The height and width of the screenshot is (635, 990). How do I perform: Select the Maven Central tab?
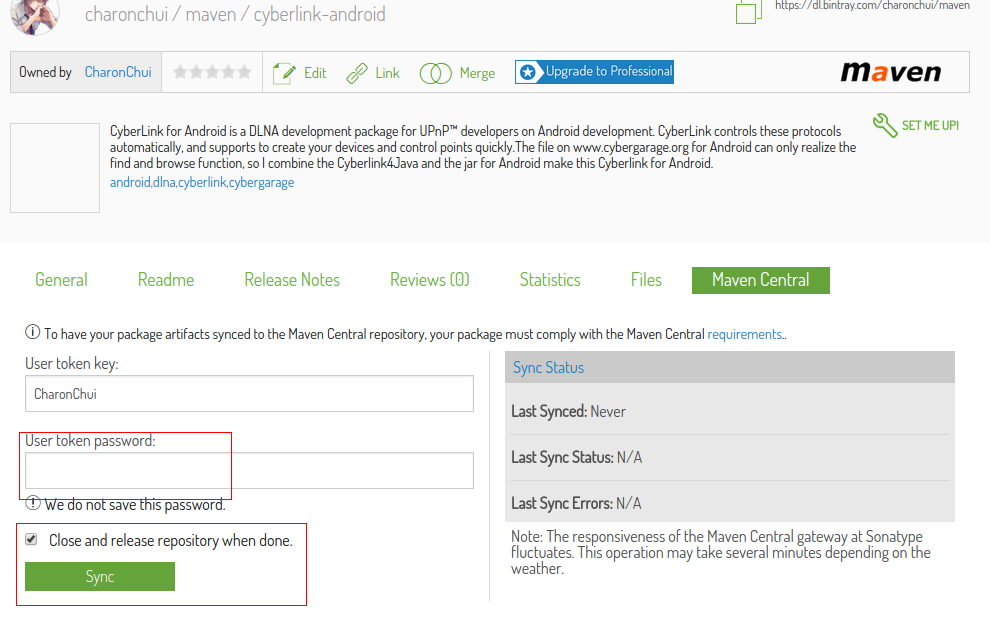[x=761, y=280]
